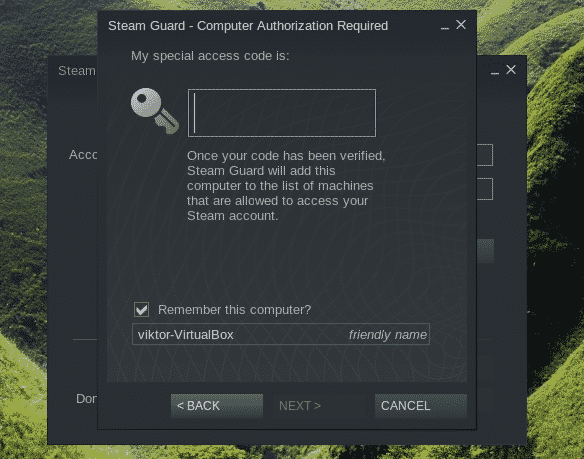Click the 'My special access code is:' label

tap(210, 56)
